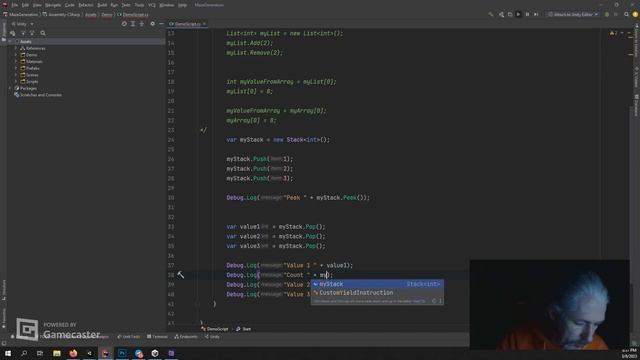Click the Unity Pause button in toolbar
The width and height of the screenshot is (640, 360).
527,14
